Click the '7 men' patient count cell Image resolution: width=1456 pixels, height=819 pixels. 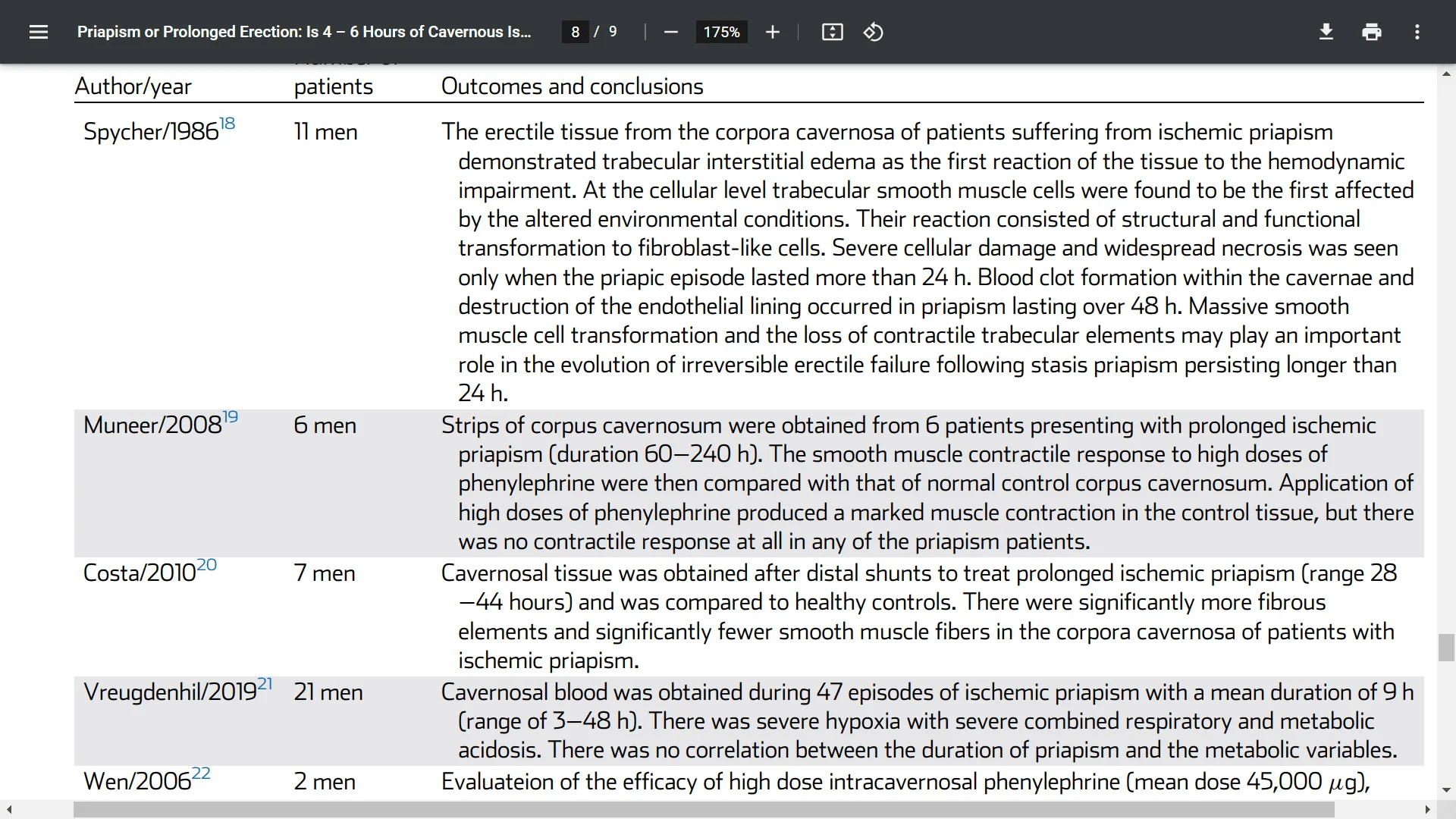(325, 573)
